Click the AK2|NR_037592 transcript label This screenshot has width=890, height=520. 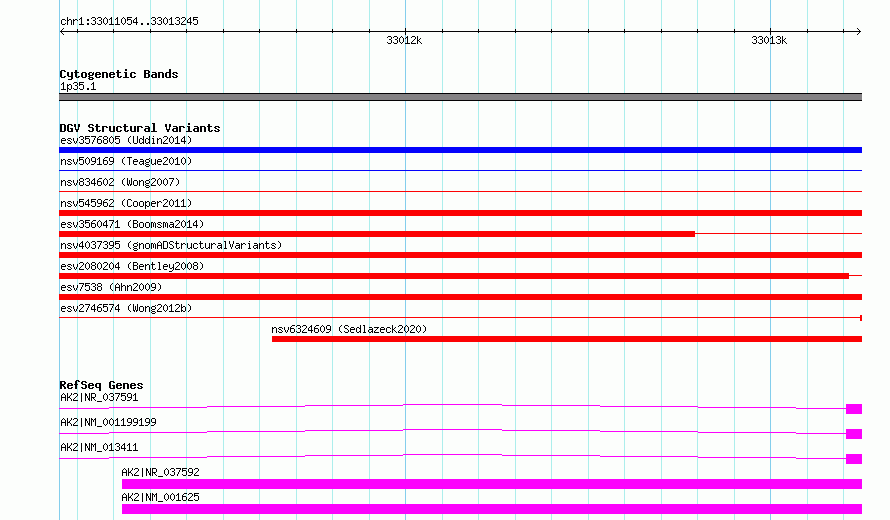tap(160, 472)
